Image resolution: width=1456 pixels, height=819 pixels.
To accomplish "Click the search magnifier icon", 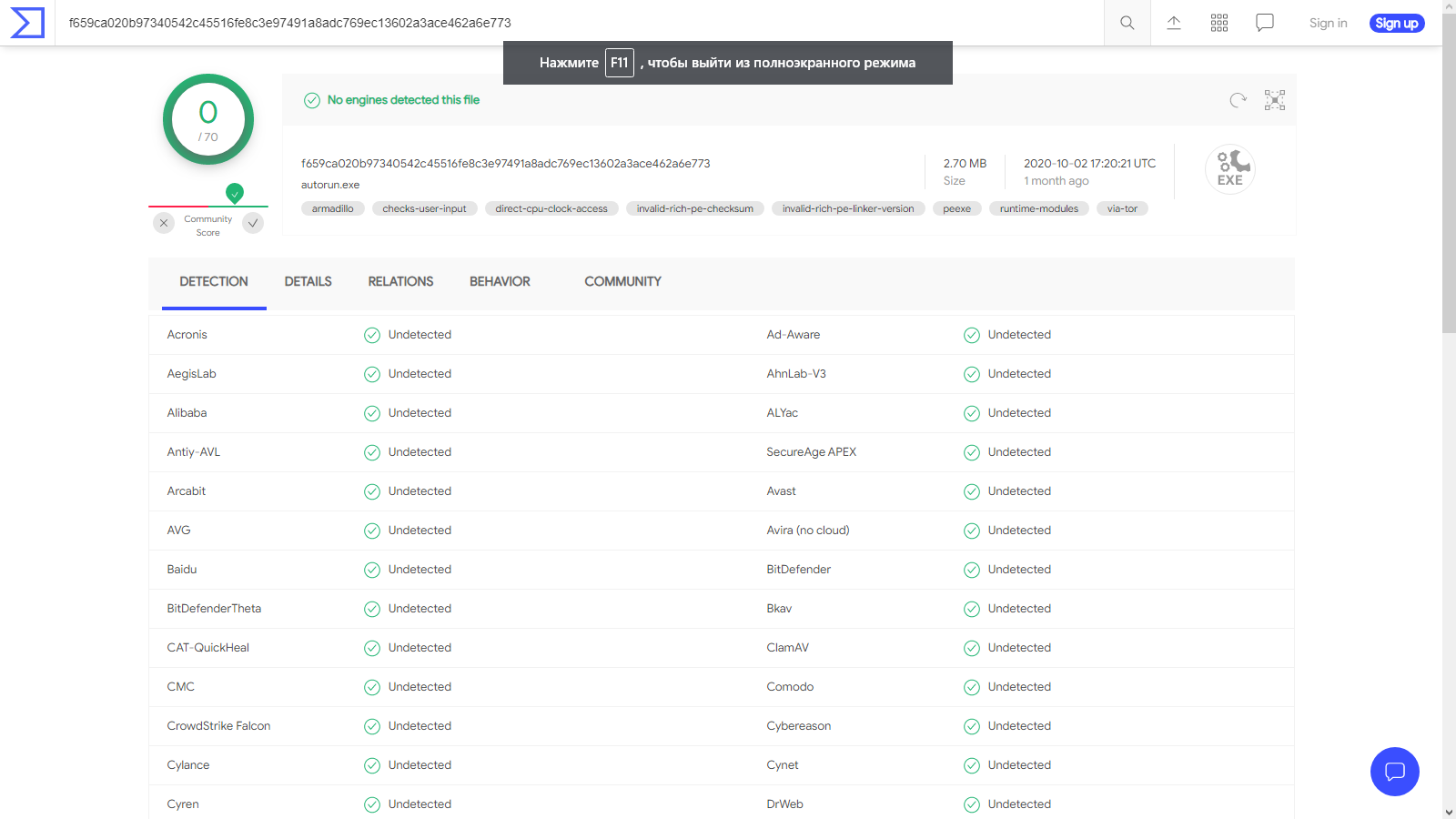I will 1127,23.
